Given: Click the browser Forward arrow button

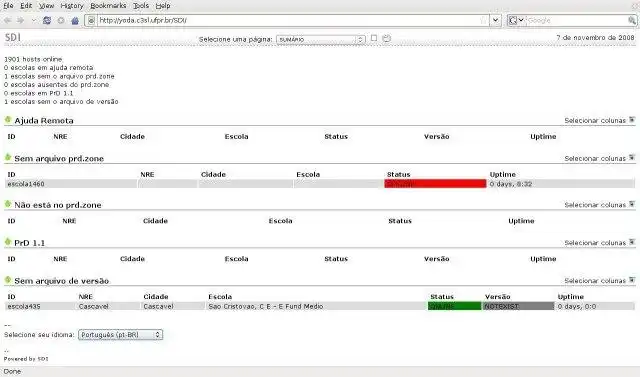Looking at the screenshot, I should pyautogui.click(x=21, y=20).
